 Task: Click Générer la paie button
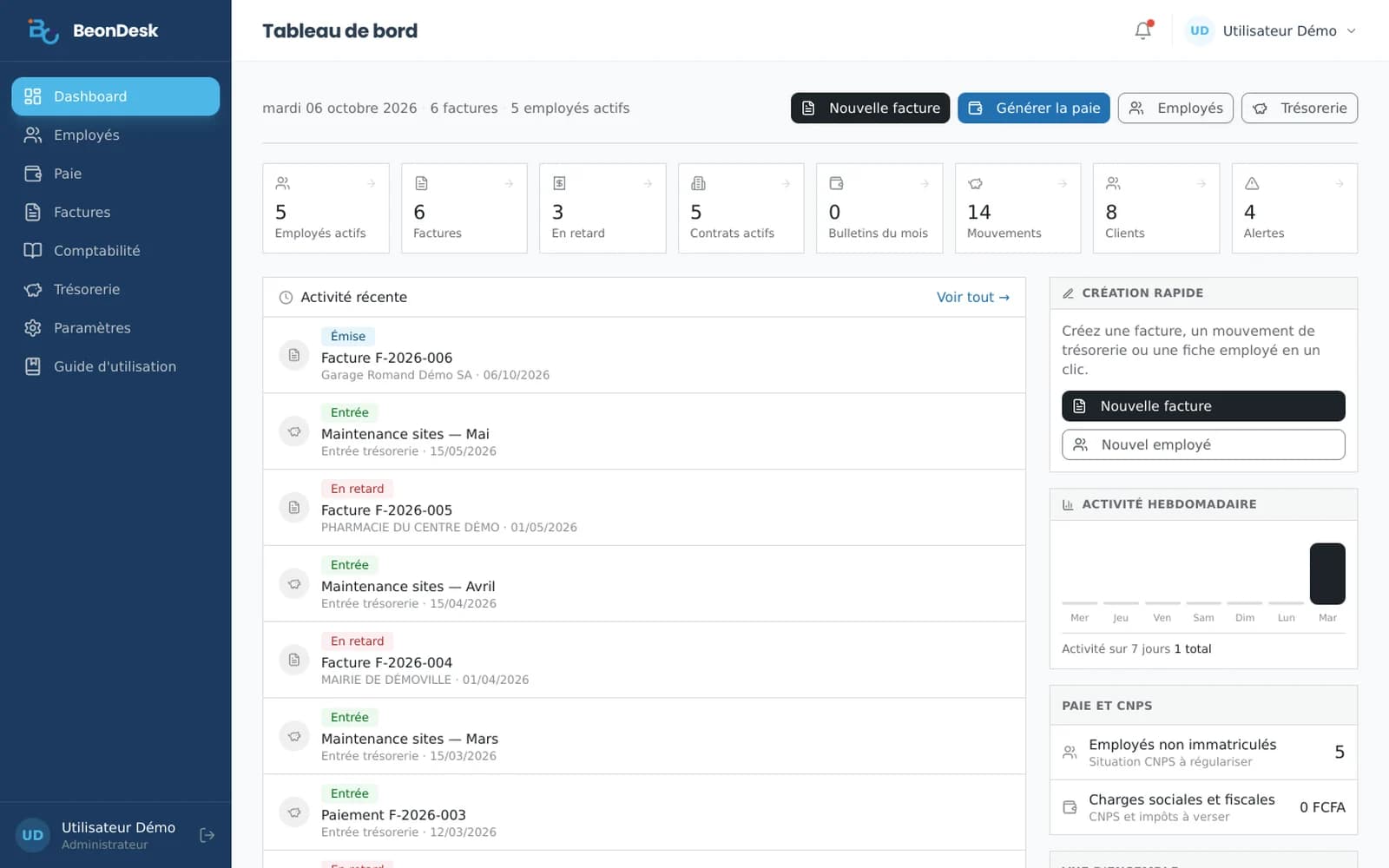pos(1034,108)
